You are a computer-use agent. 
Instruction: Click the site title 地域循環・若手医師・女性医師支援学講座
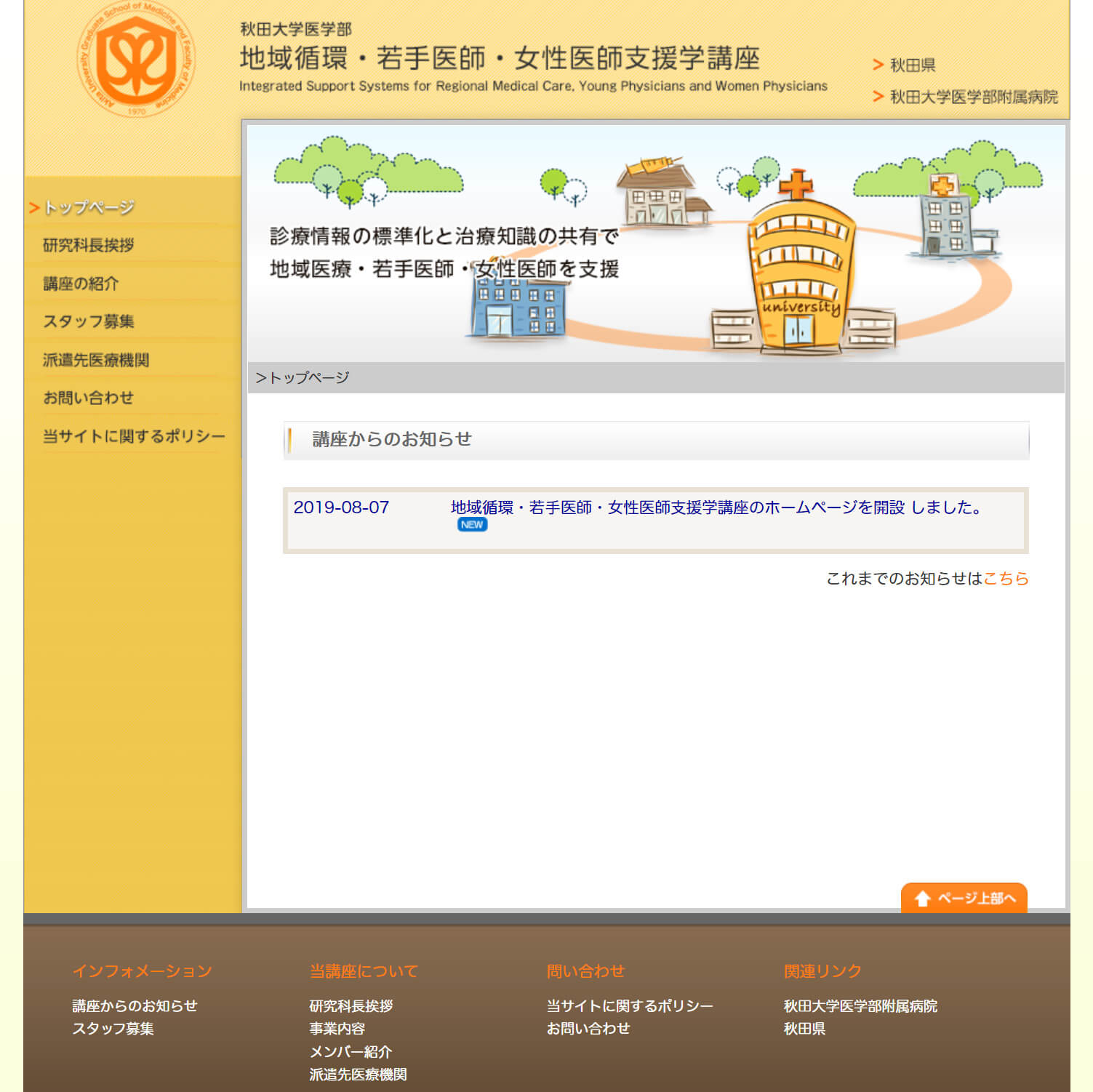(500, 58)
